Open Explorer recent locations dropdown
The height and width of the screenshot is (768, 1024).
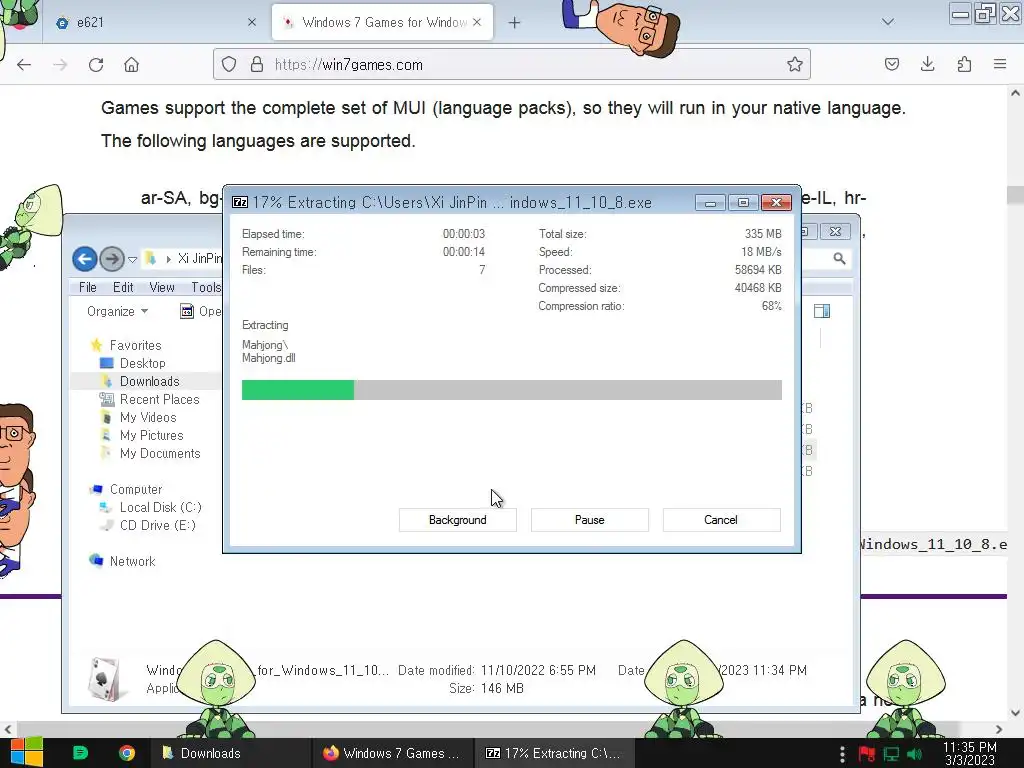pos(133,260)
